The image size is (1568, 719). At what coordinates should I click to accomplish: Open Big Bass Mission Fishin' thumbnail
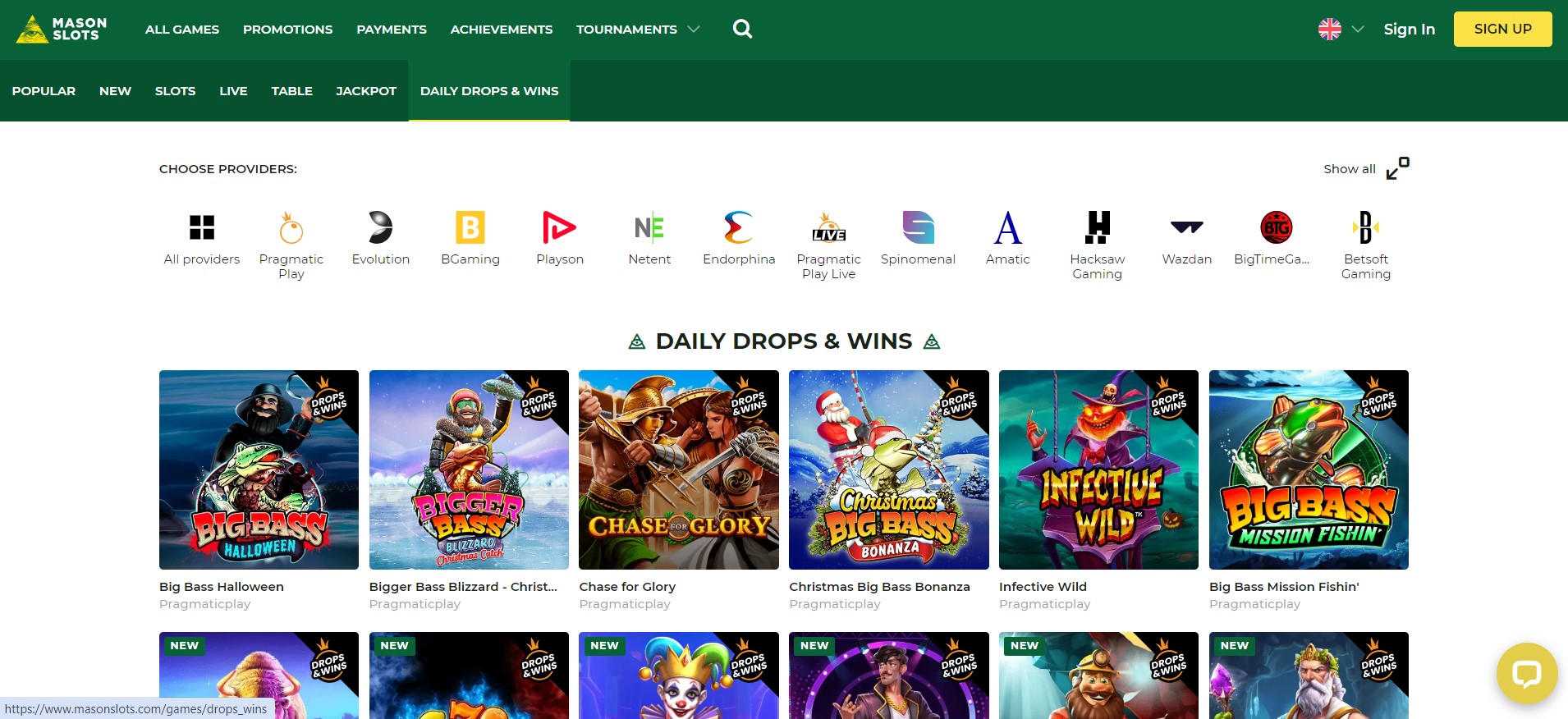click(1309, 469)
